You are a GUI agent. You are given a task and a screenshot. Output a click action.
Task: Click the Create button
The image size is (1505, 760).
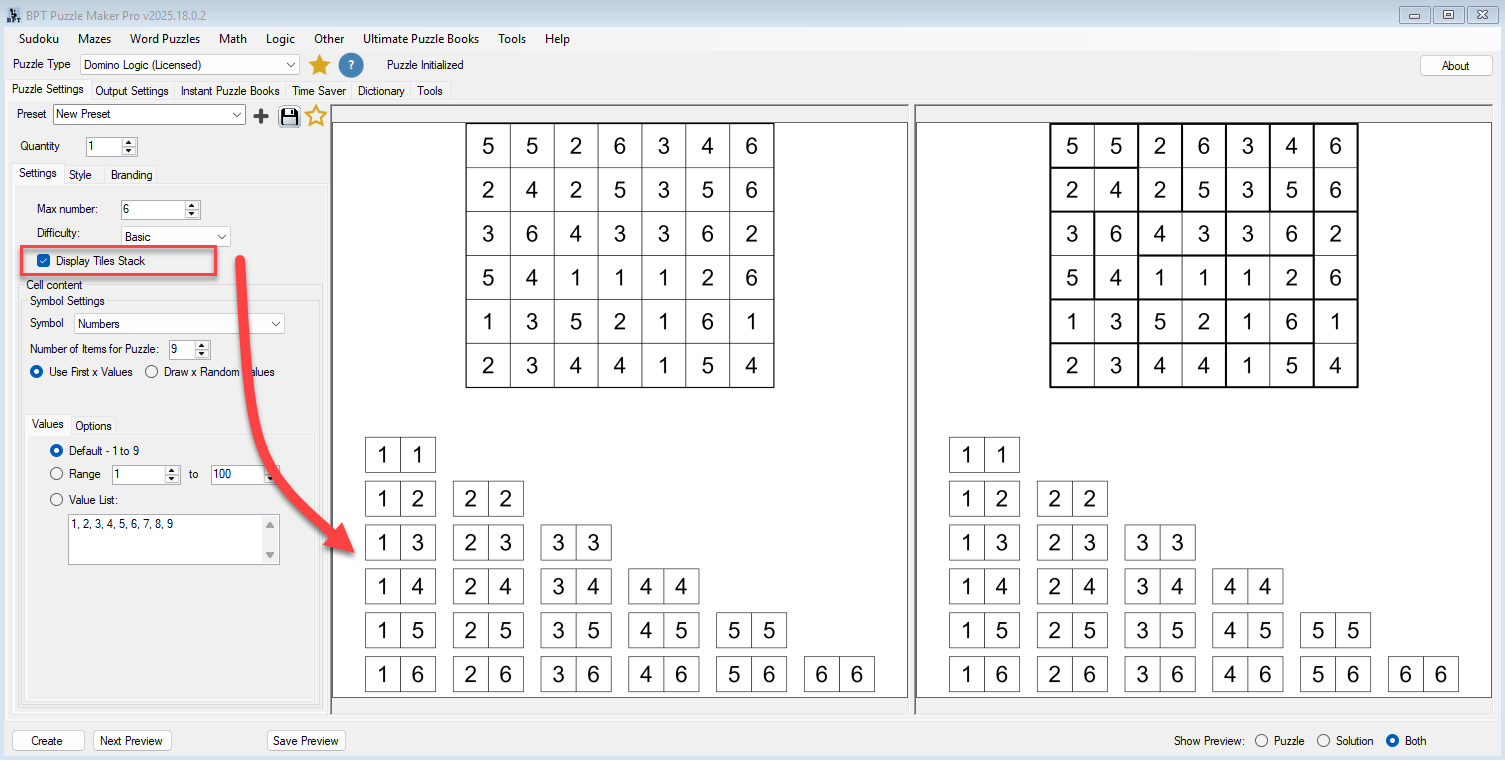(47, 740)
